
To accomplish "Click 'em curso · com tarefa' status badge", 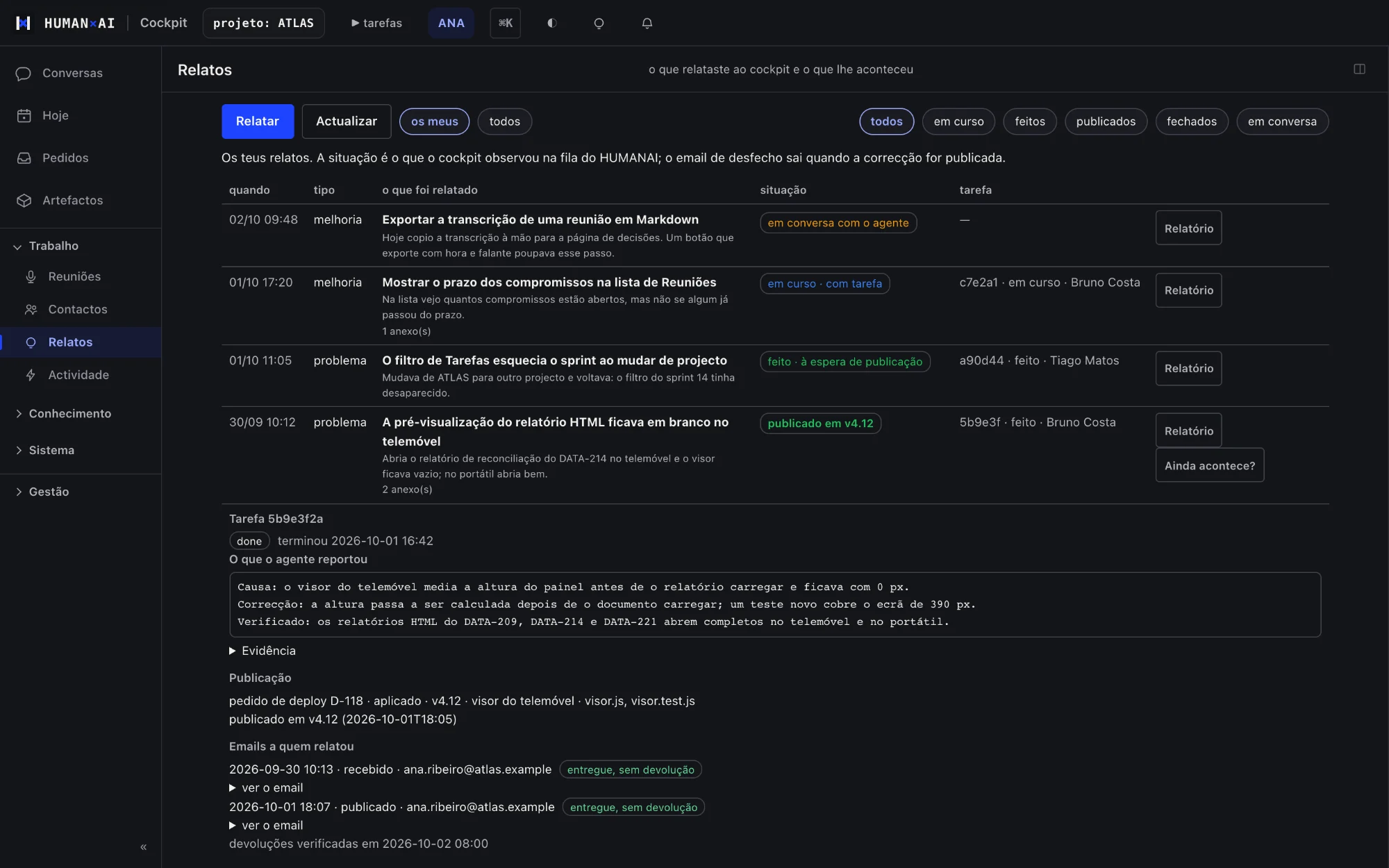I will (824, 283).
